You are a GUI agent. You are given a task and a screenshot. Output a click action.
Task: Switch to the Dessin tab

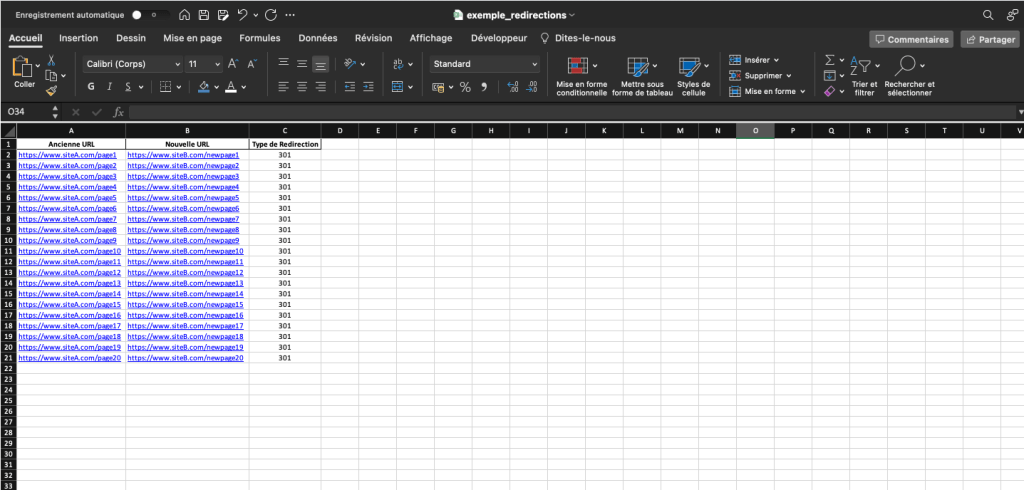(131, 39)
